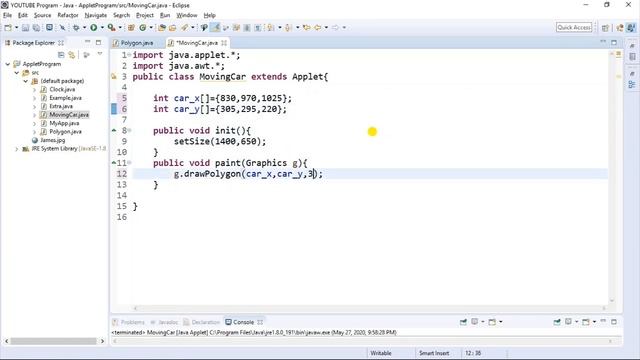The width and height of the screenshot is (640, 360).
Task: Click the New Java Class icon
Action: click(142, 27)
